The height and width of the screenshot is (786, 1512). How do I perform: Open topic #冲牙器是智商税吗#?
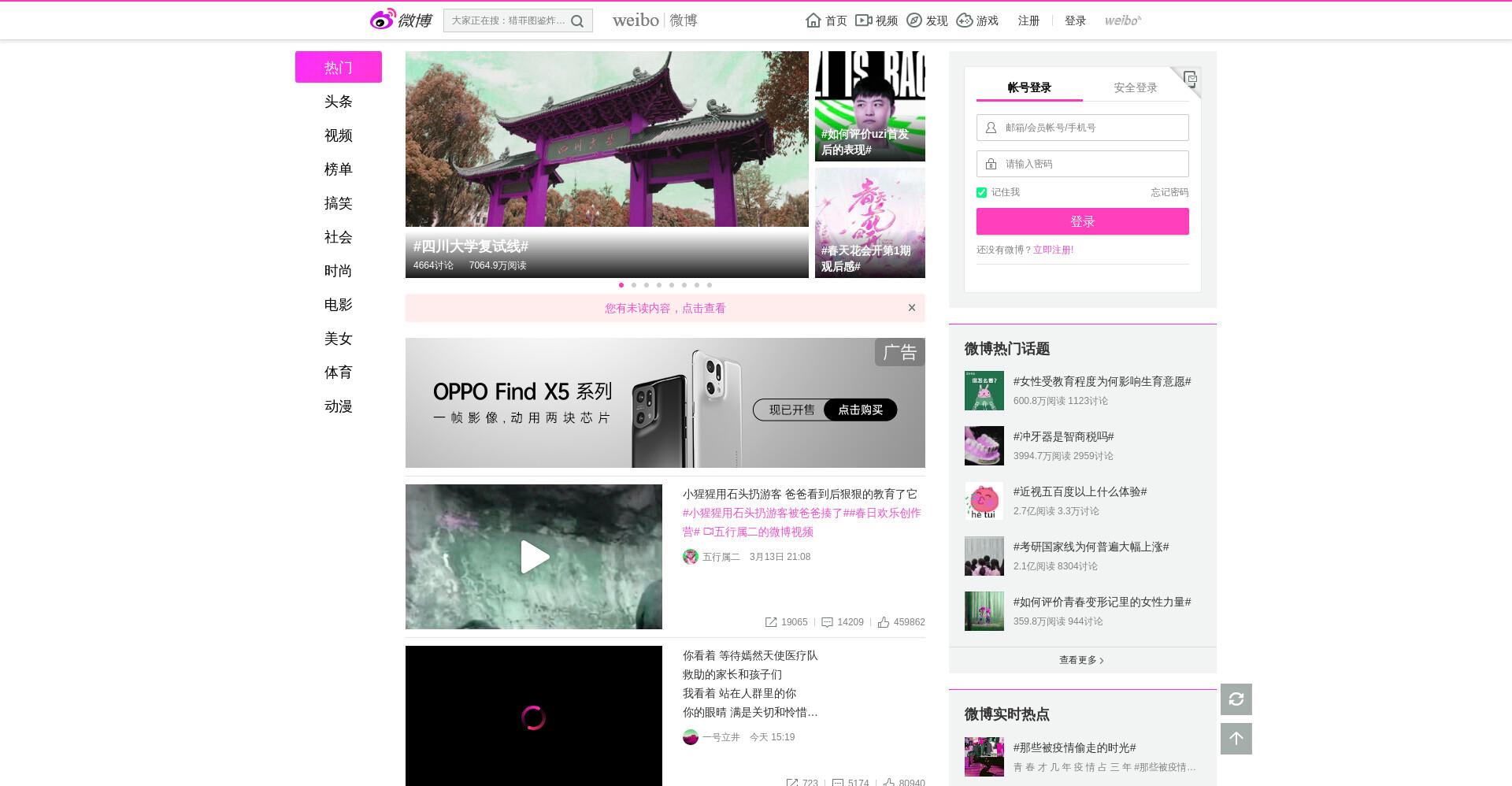(1063, 436)
